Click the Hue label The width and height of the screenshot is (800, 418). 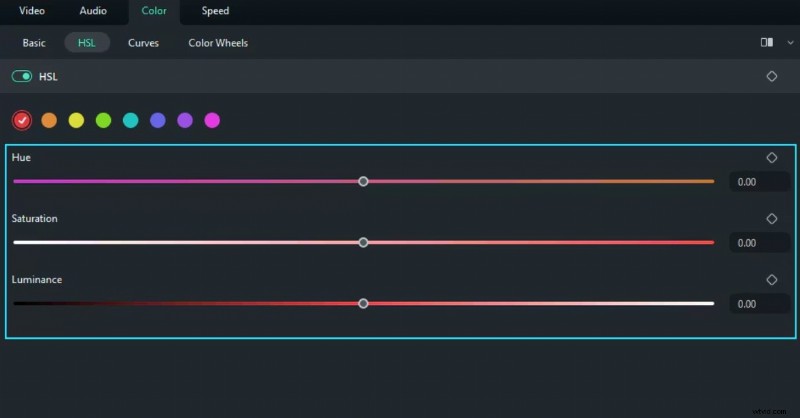tap(21, 158)
